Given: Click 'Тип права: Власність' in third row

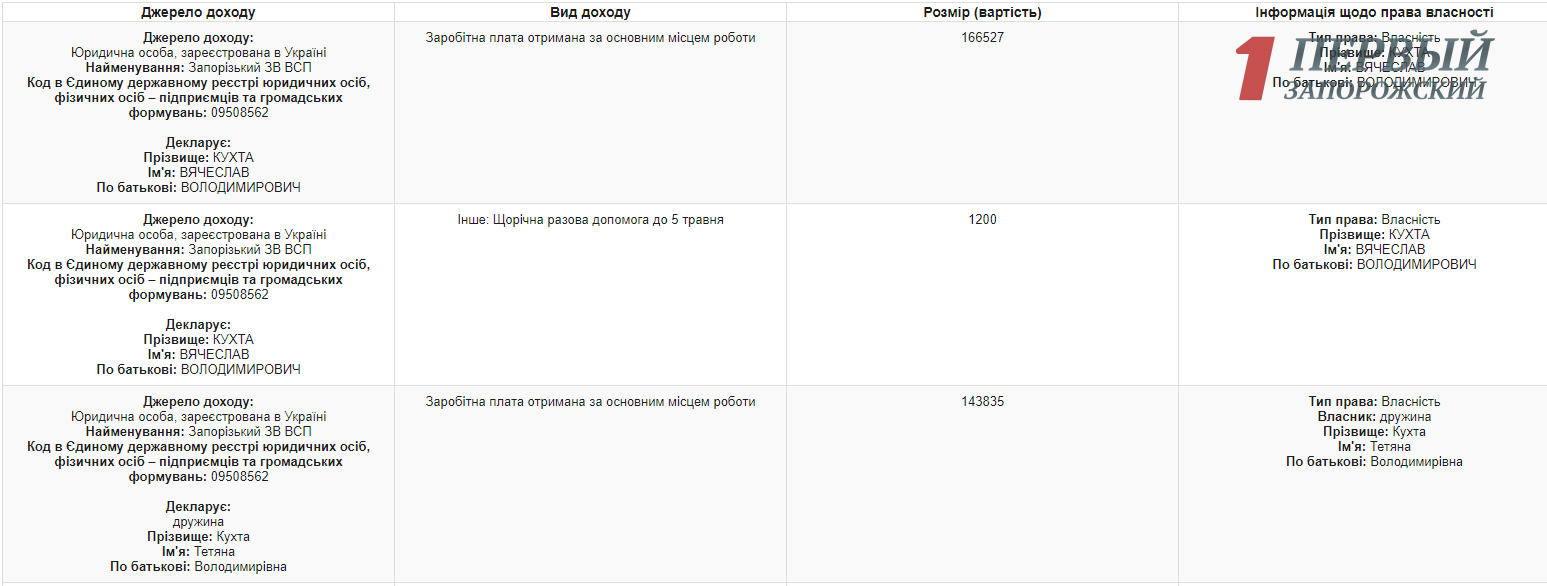Looking at the screenshot, I should pos(1374,402).
